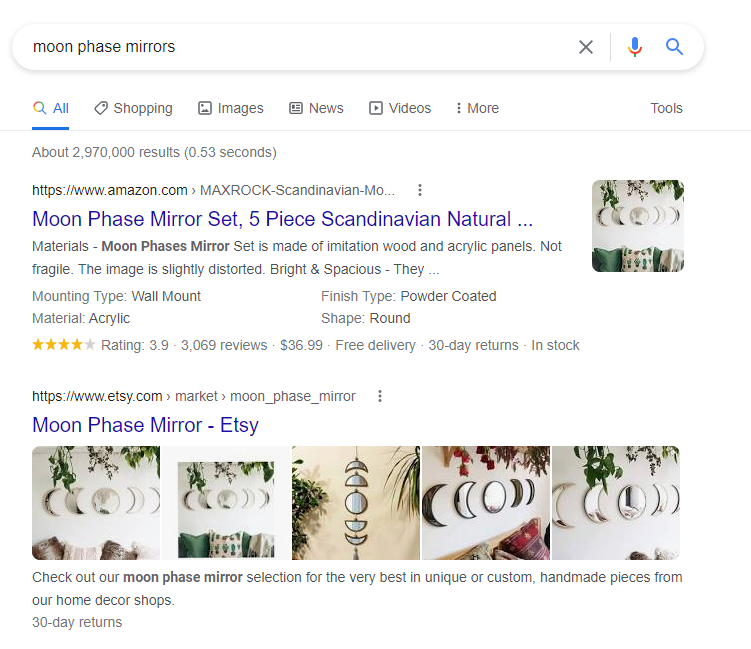751x649 pixels.
Task: Start voice search with the microphone icon
Action: coord(635,47)
